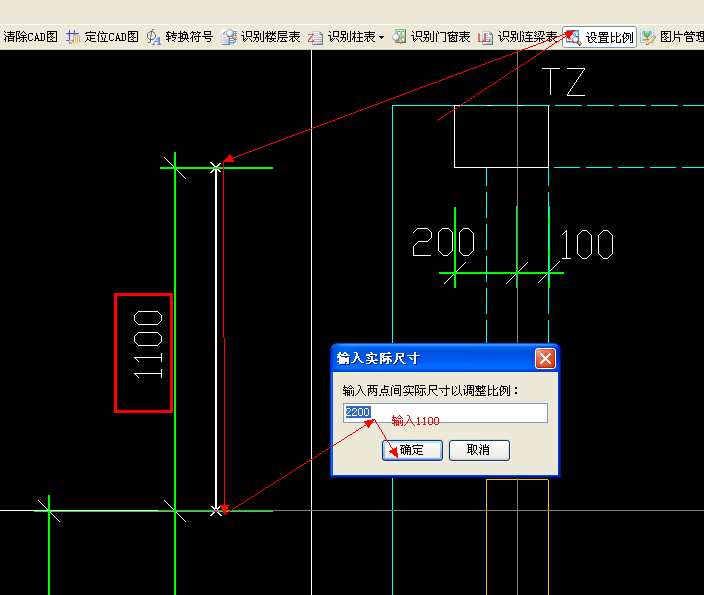This screenshot has width=704, height=595.
Task: Cancel the dialog with 取消
Action: pos(479,450)
